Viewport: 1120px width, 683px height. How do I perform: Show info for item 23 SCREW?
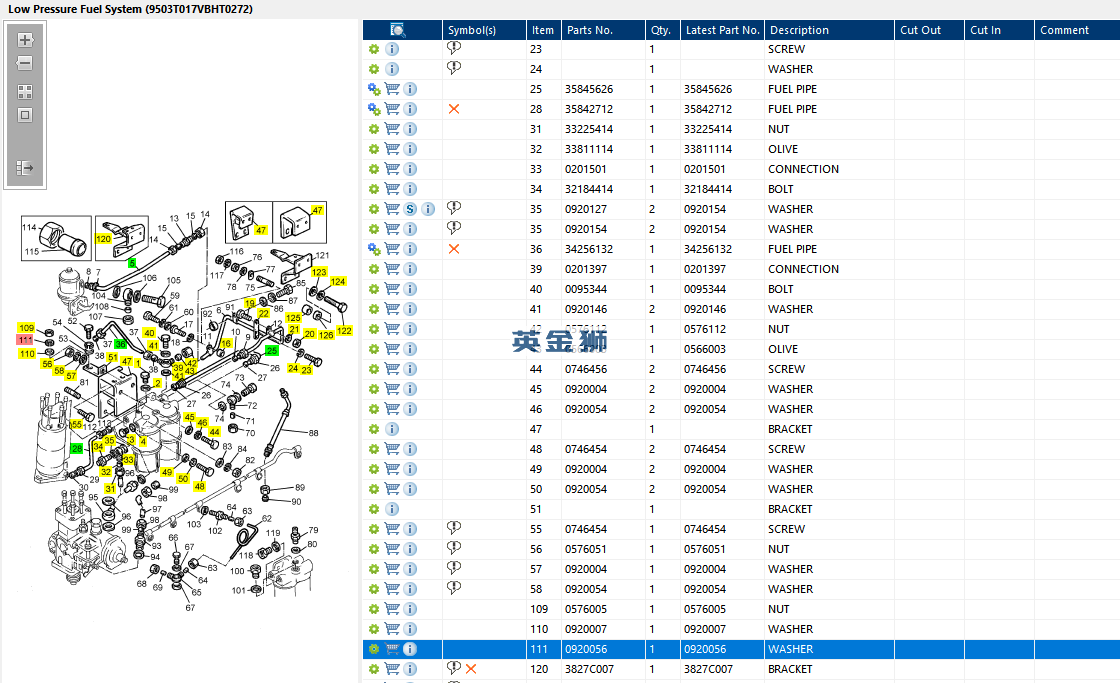(x=392, y=49)
